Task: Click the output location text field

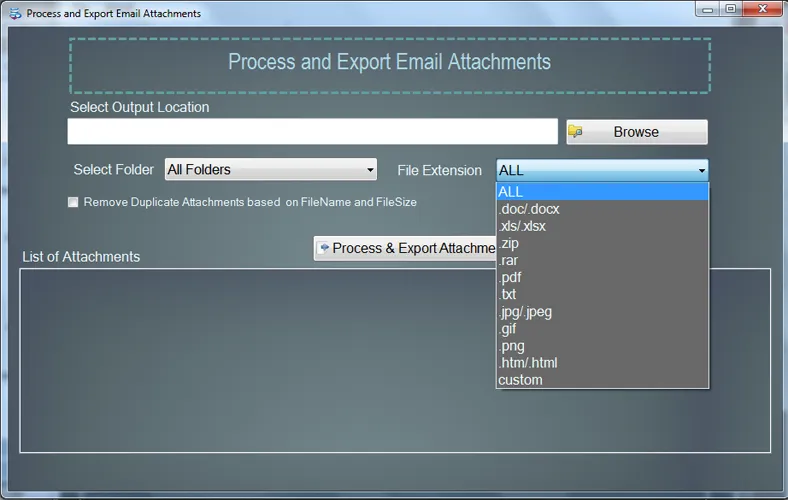Action: (313, 131)
